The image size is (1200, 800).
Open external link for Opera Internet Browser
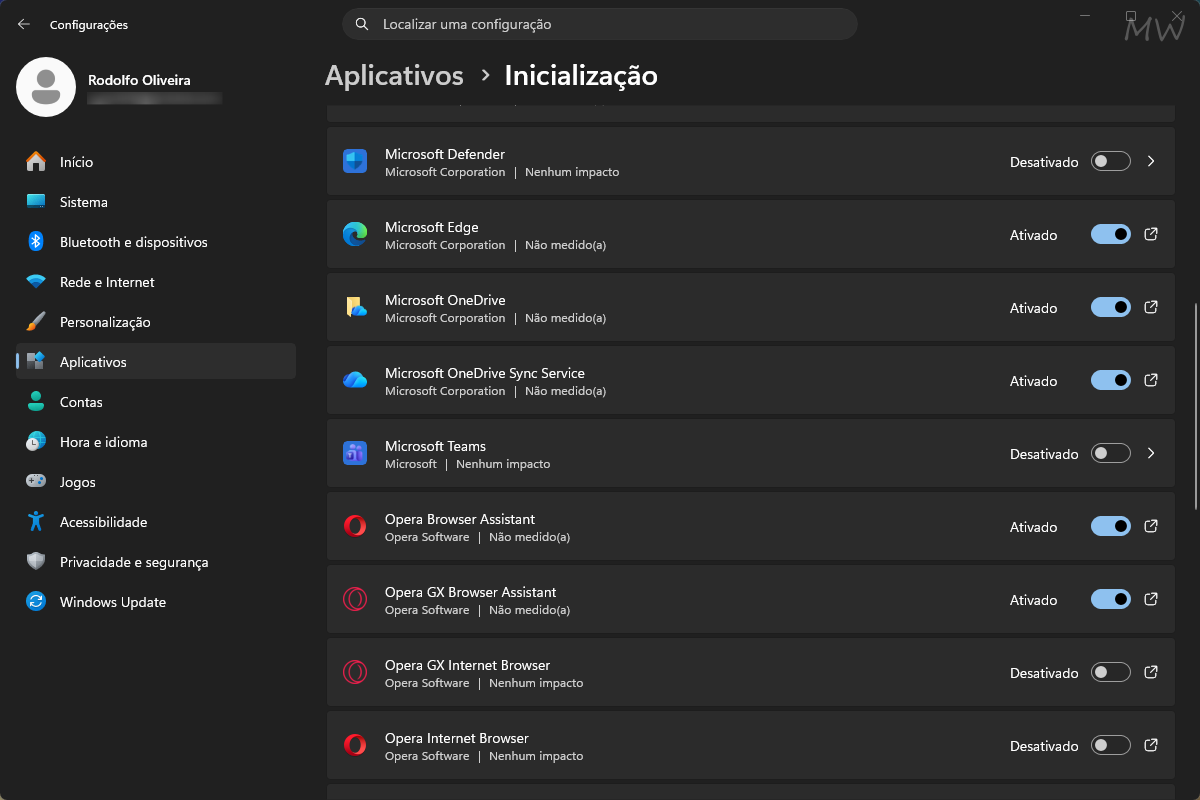[1151, 745]
